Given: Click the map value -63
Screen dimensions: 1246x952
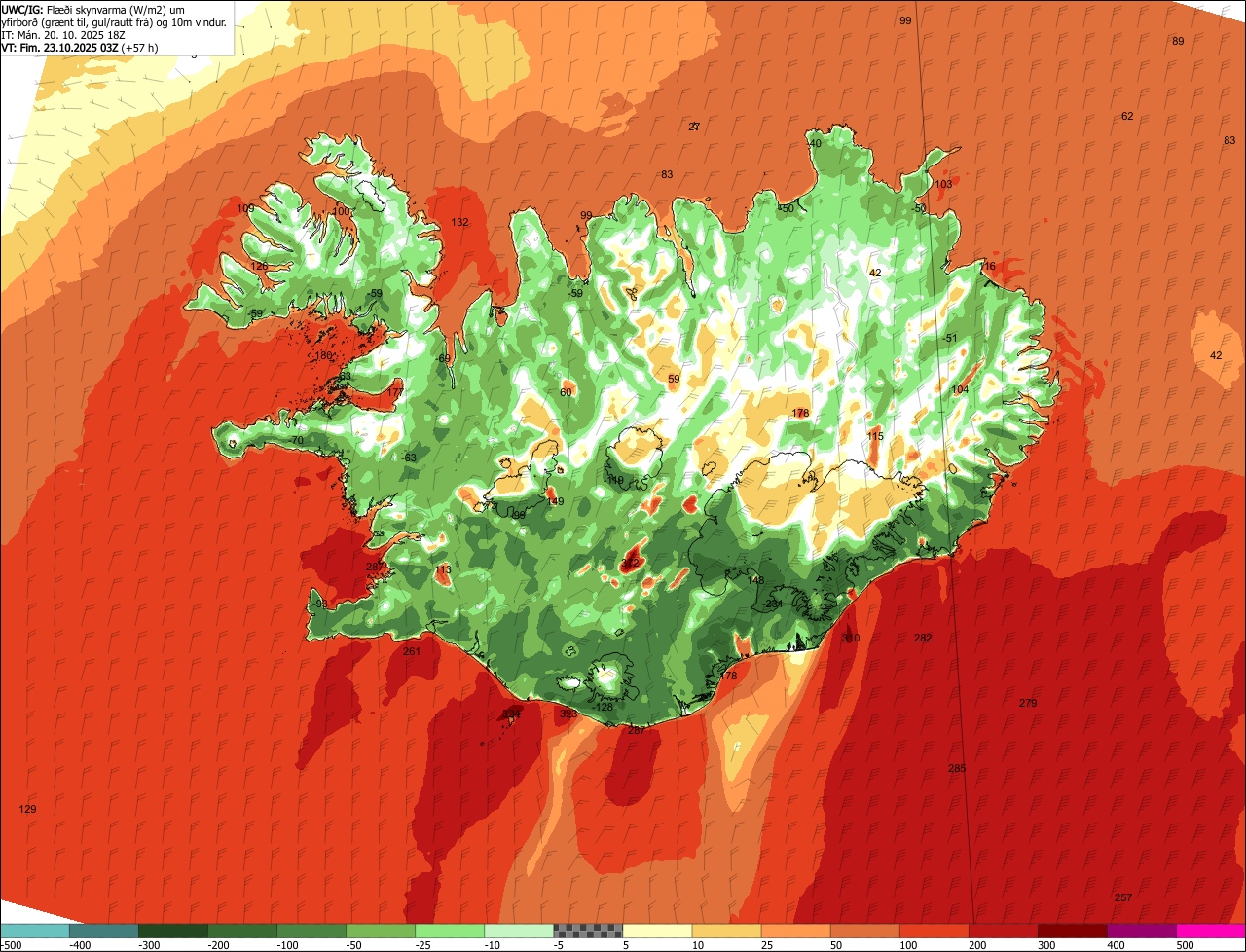Looking at the screenshot, I should point(409,457).
